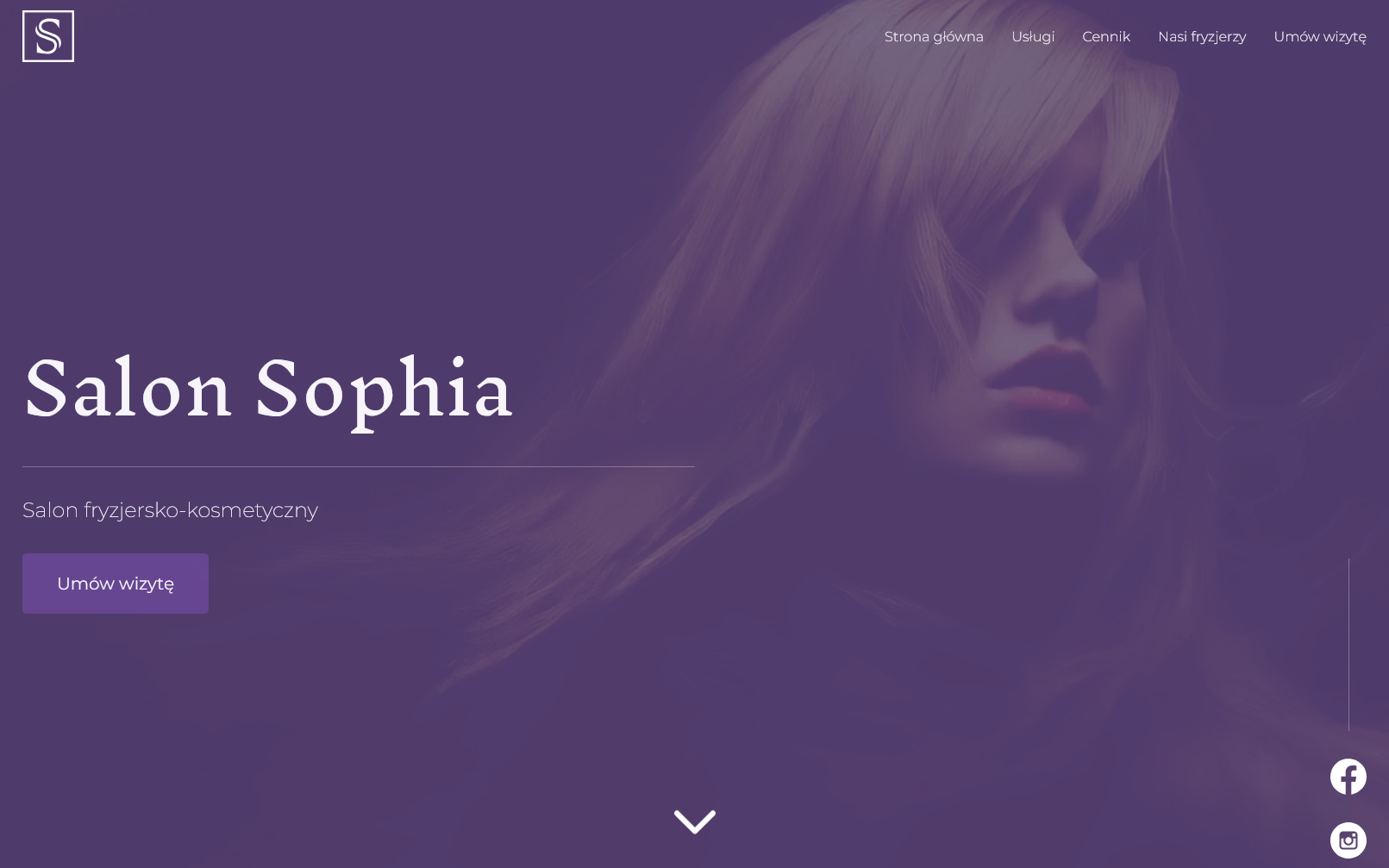Screen dimensions: 1389x868
Task: Click Umów wizytę in the navigation bar
Action: pyautogui.click(x=1320, y=36)
